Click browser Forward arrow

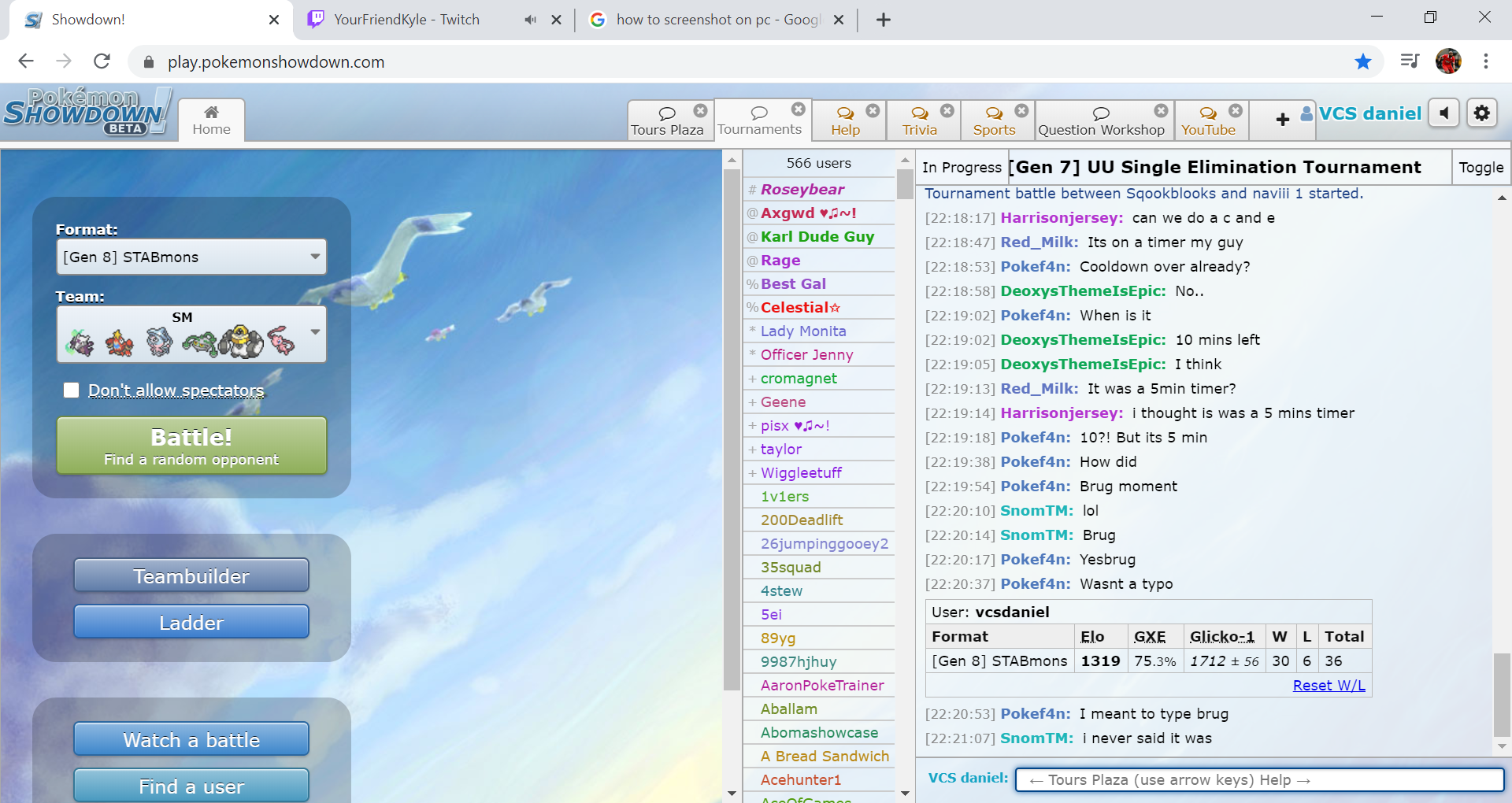pyautogui.click(x=64, y=61)
